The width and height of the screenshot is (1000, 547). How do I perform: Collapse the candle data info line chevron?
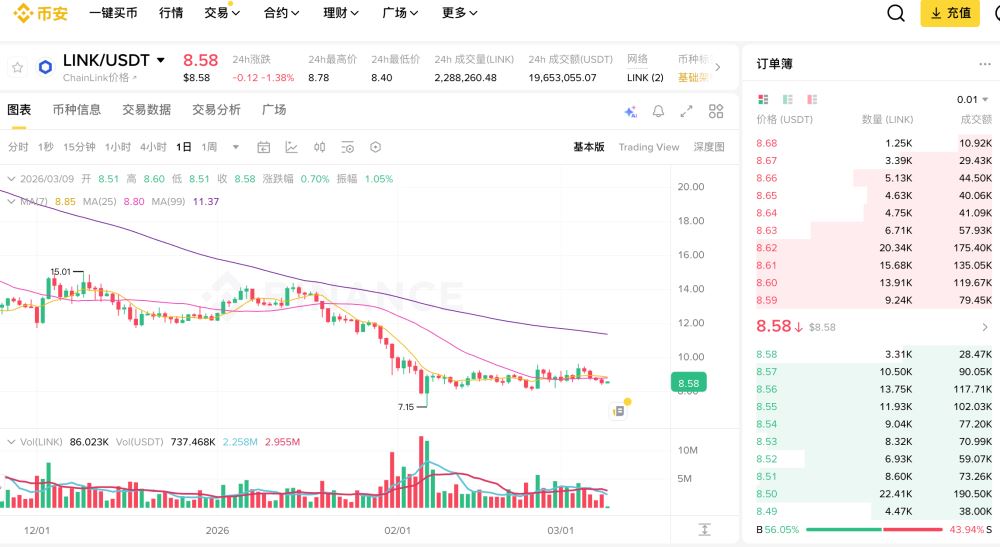point(11,179)
